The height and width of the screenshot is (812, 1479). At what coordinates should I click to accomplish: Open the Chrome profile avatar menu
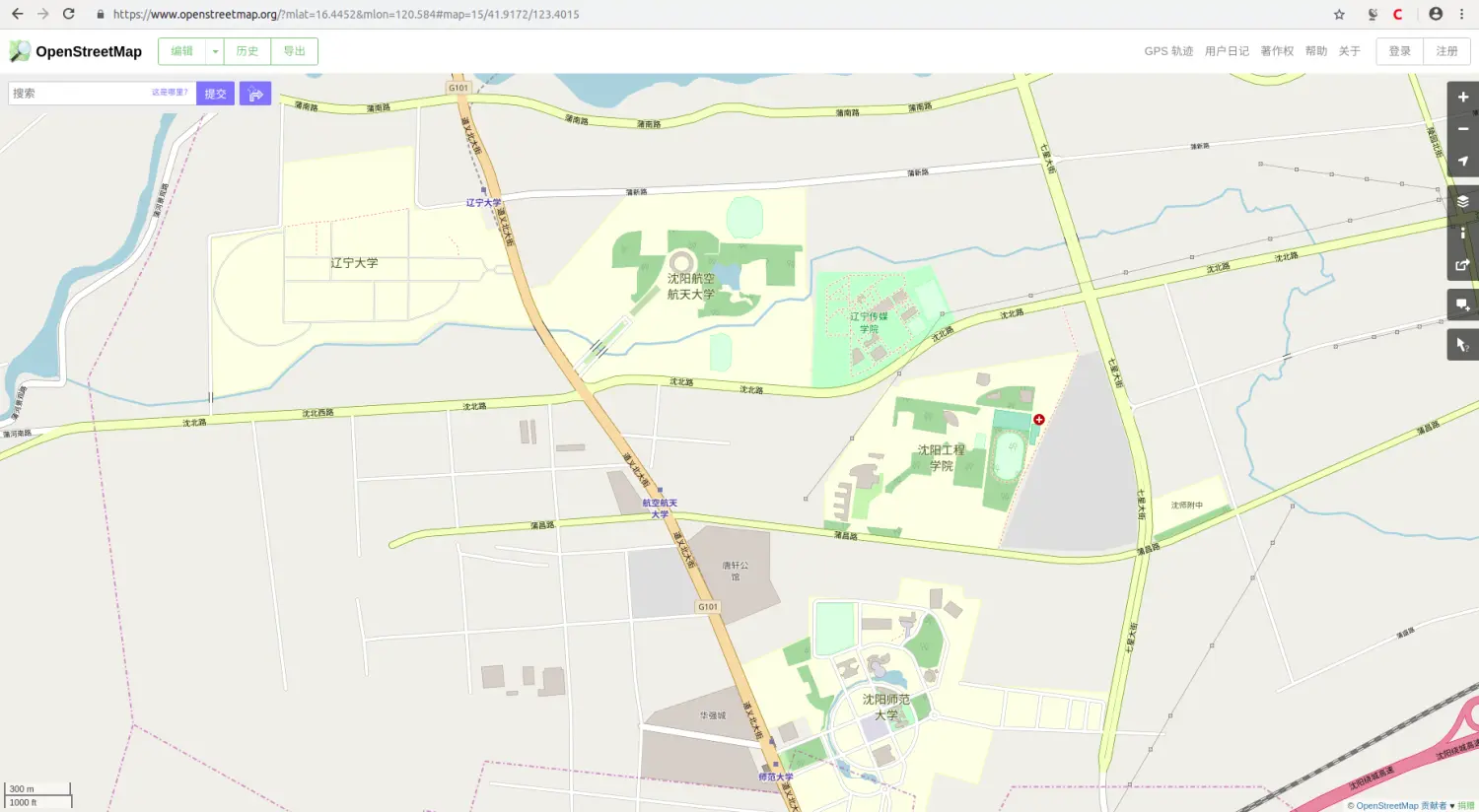click(x=1436, y=14)
